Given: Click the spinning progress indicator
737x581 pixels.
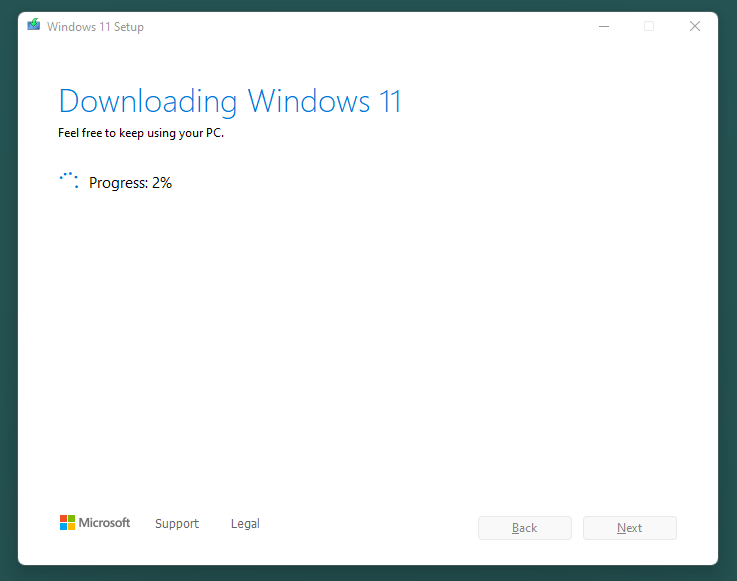Looking at the screenshot, I should pyautogui.click(x=69, y=181).
